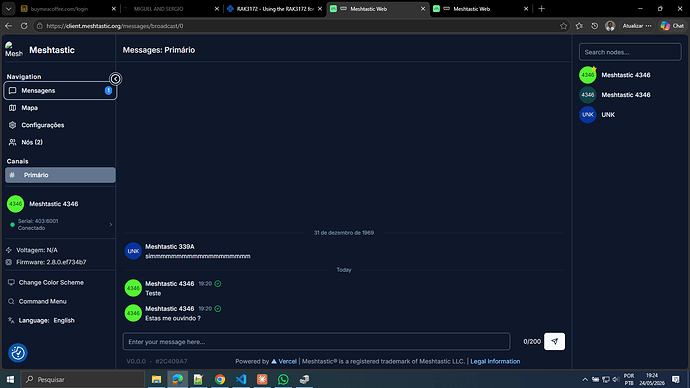Click the Atualizar browser button

pyautogui.click(x=637, y=26)
